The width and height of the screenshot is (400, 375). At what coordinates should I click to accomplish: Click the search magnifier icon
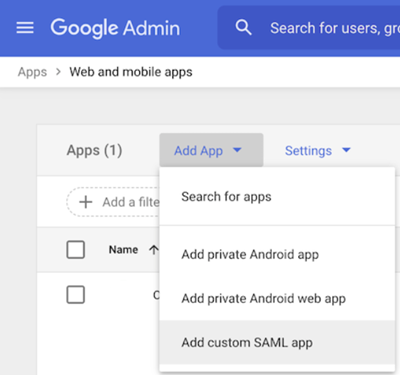[x=243, y=28]
